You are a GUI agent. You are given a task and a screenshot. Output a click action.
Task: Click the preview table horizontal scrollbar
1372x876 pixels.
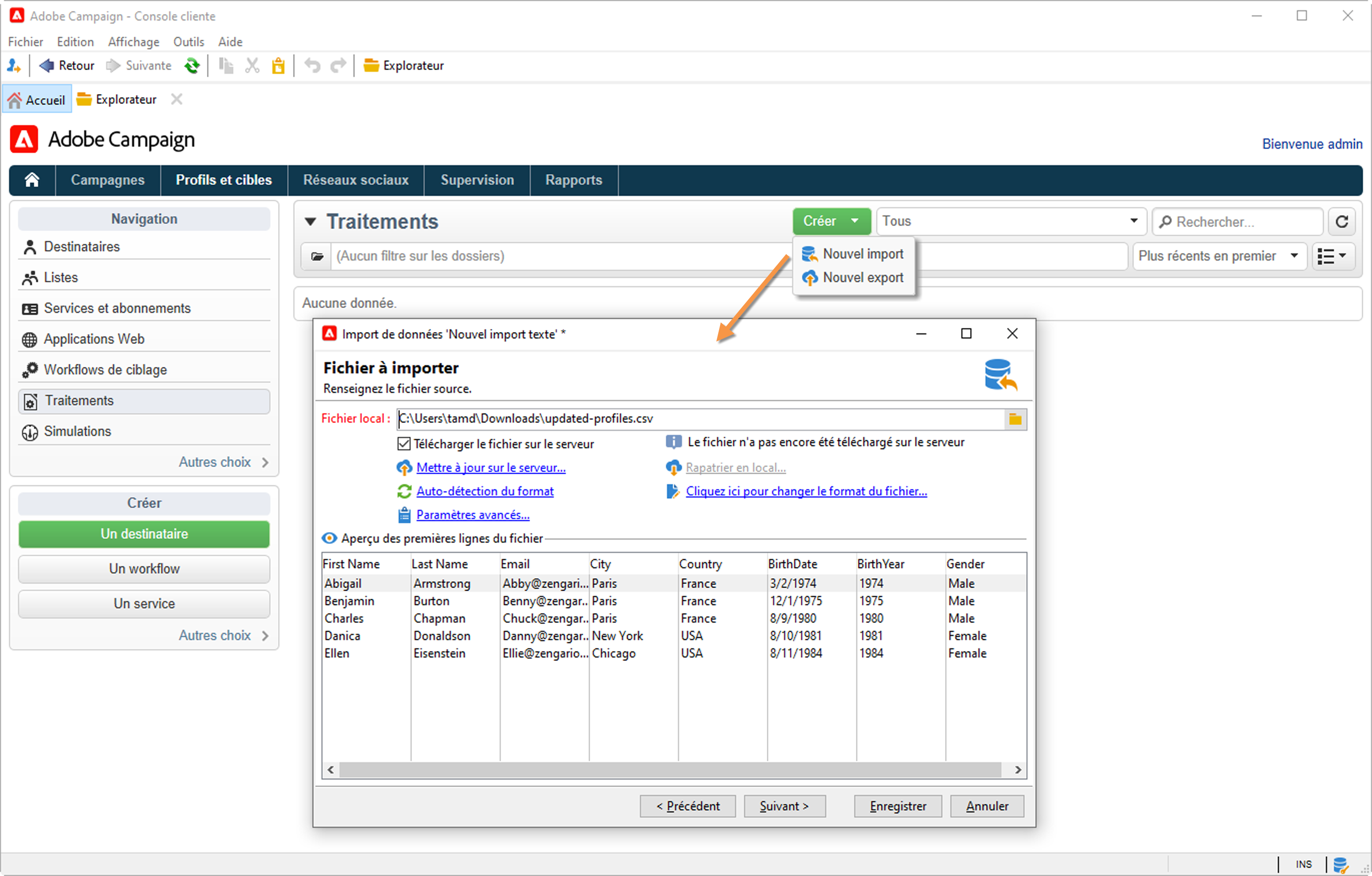point(670,770)
